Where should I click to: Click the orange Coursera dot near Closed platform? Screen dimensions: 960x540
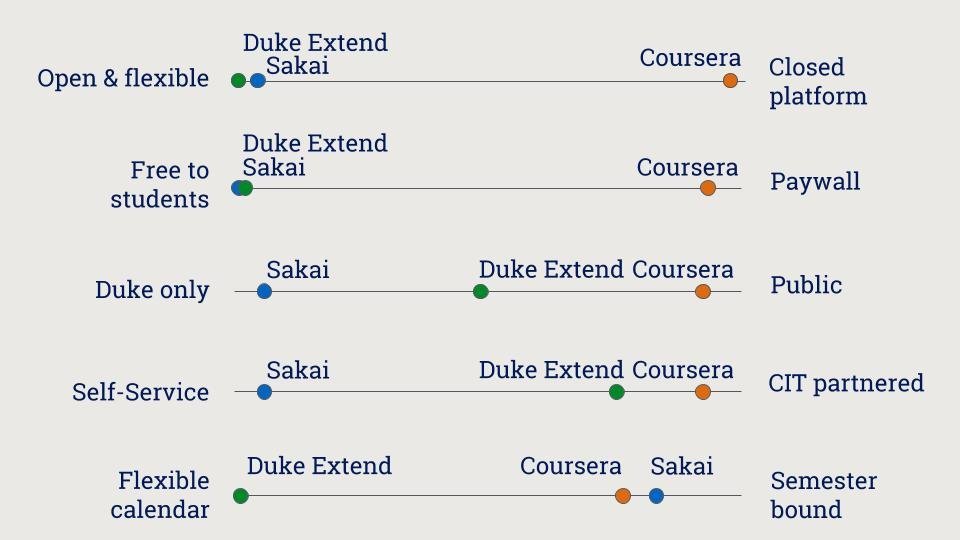point(730,81)
